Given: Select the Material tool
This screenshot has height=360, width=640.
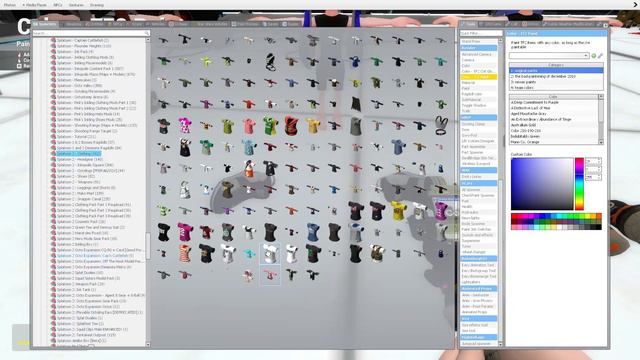Looking at the screenshot, I should (478, 82).
